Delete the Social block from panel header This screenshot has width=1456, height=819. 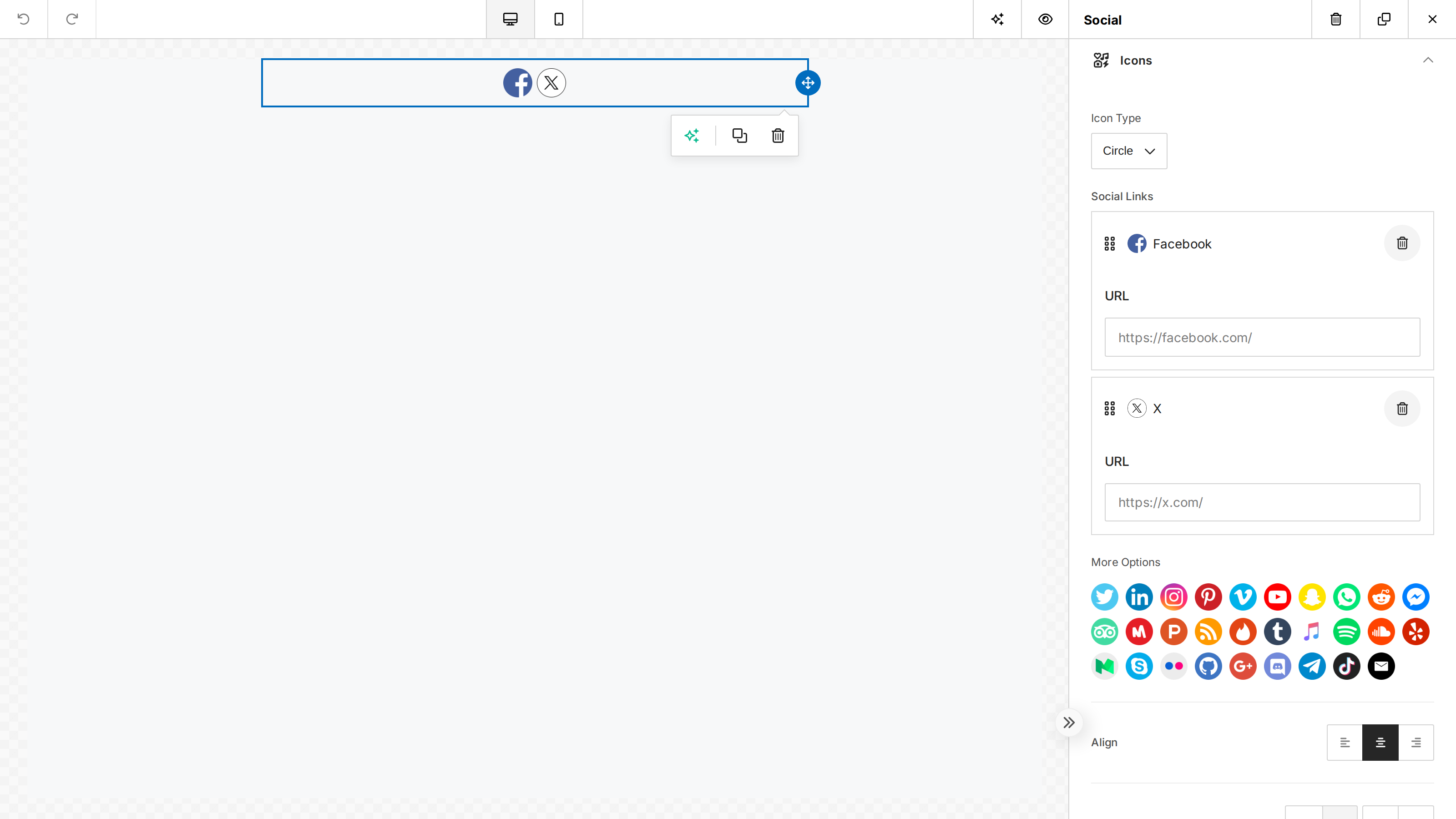click(x=1335, y=19)
